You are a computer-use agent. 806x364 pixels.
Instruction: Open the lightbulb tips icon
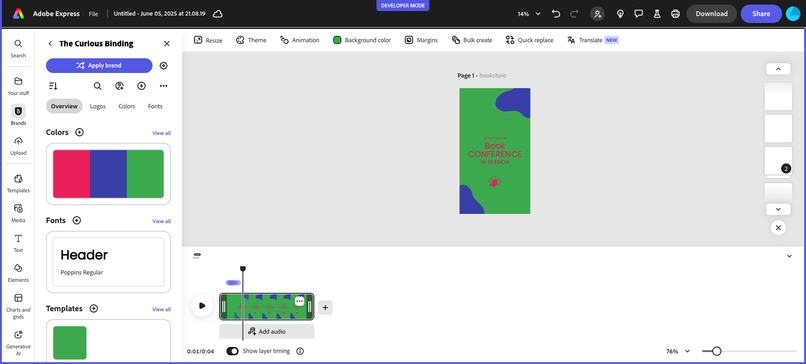(x=620, y=14)
